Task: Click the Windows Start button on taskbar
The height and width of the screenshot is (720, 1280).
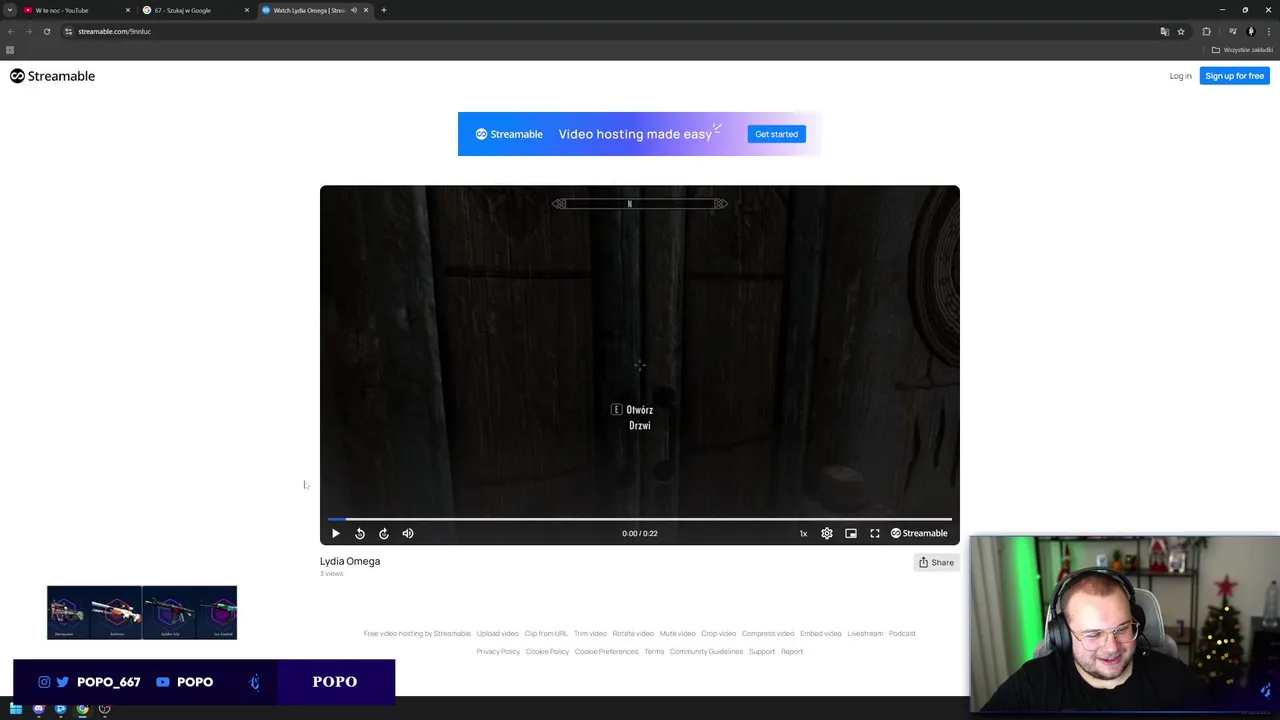Action: click(16, 709)
